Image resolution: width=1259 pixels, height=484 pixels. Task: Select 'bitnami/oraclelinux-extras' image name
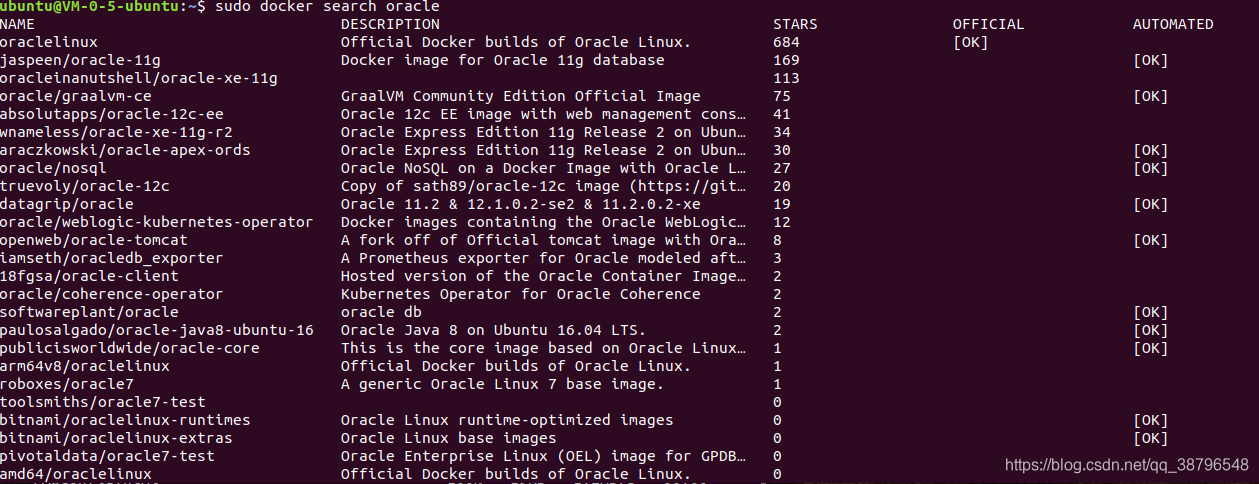pyautogui.click(x=116, y=438)
